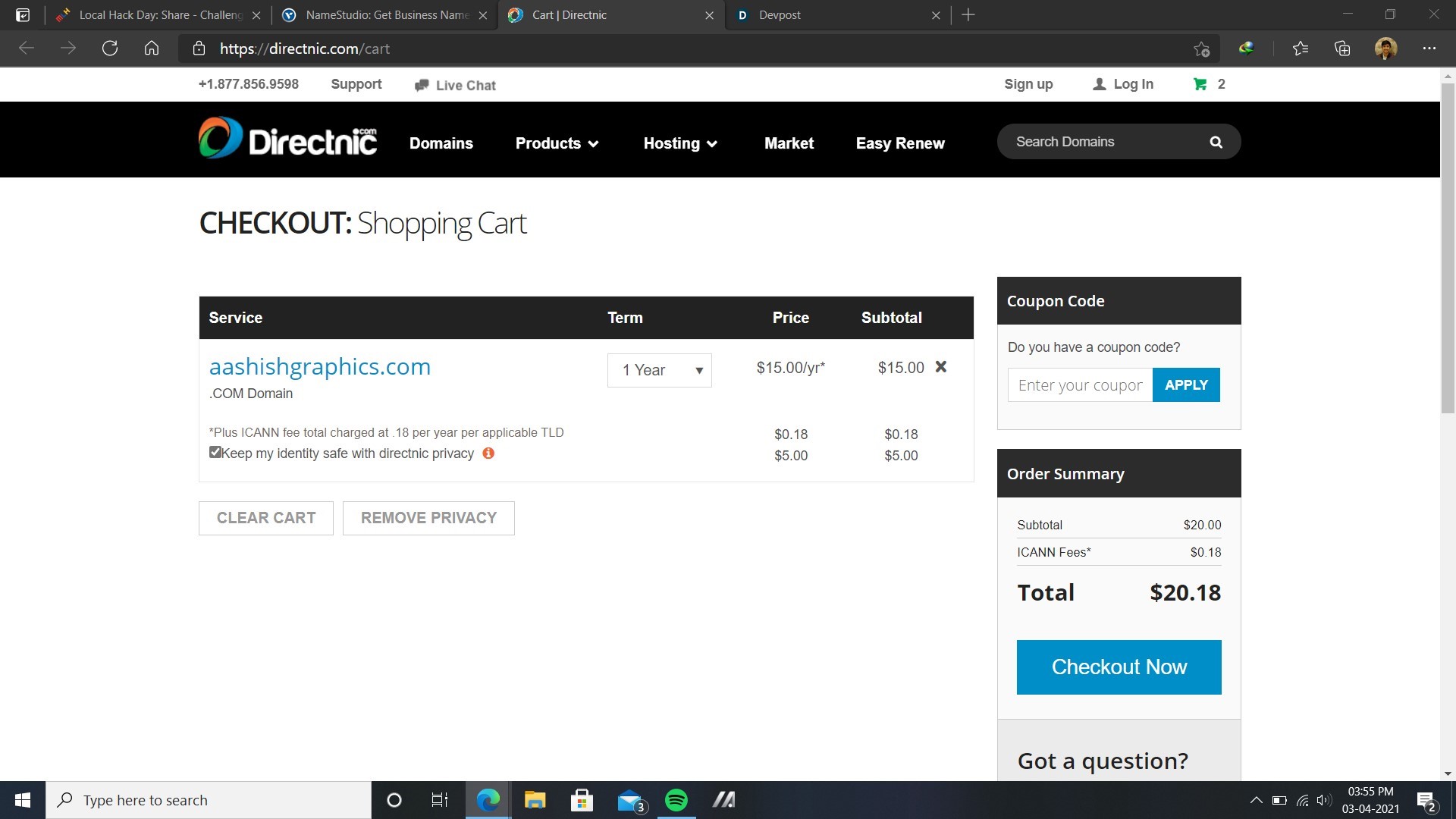The image size is (1456, 819).
Task: Open the browser Favorites star icon
Action: 1300,49
